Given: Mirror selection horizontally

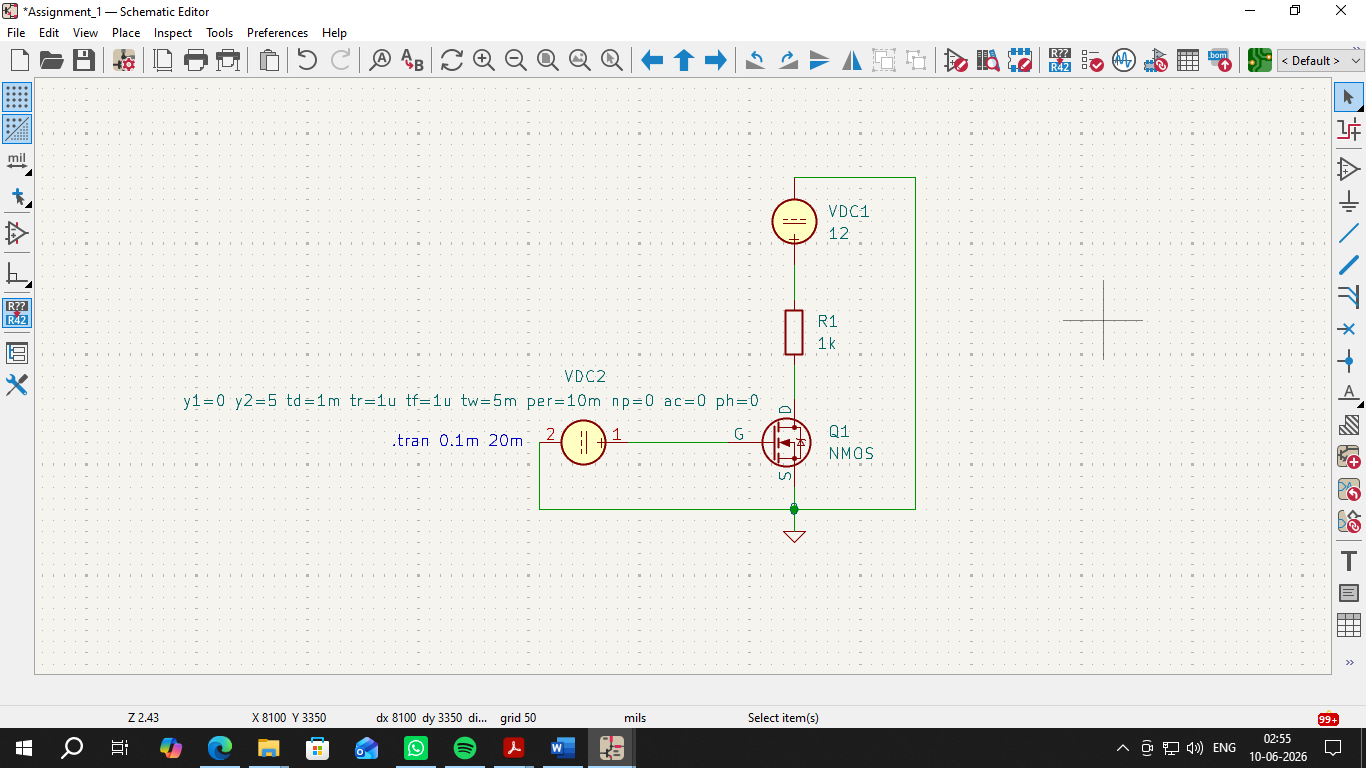Looking at the screenshot, I should click(852, 60).
